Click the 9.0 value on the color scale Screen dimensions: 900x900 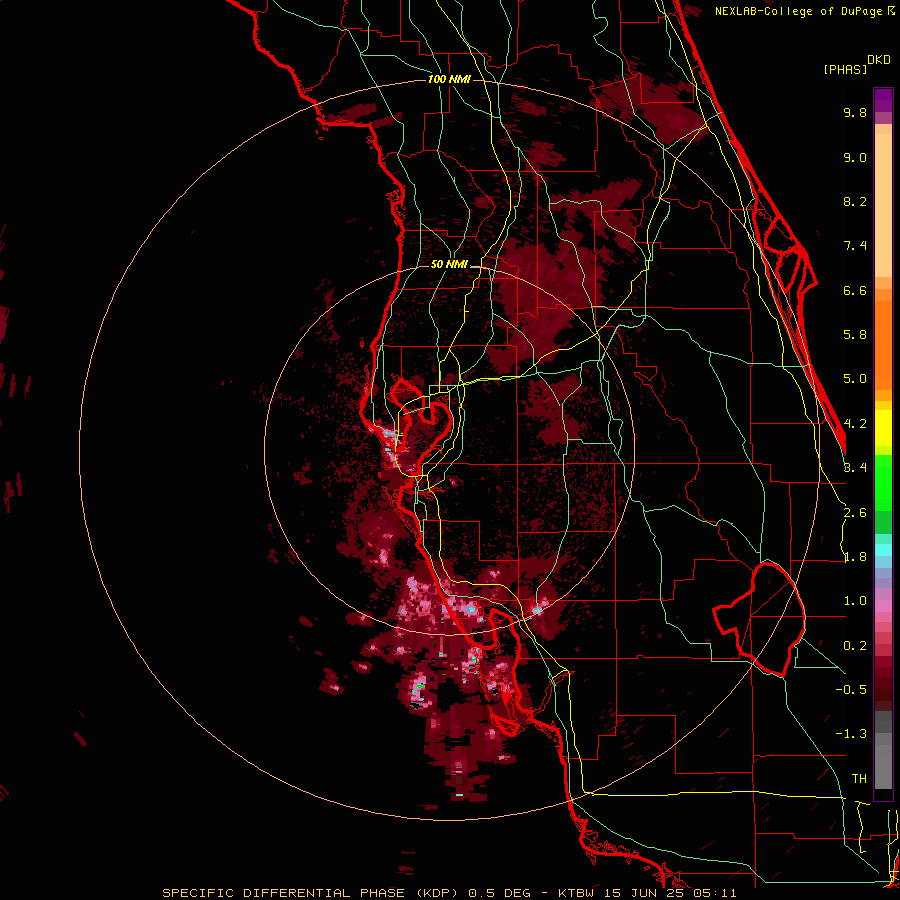click(855, 157)
